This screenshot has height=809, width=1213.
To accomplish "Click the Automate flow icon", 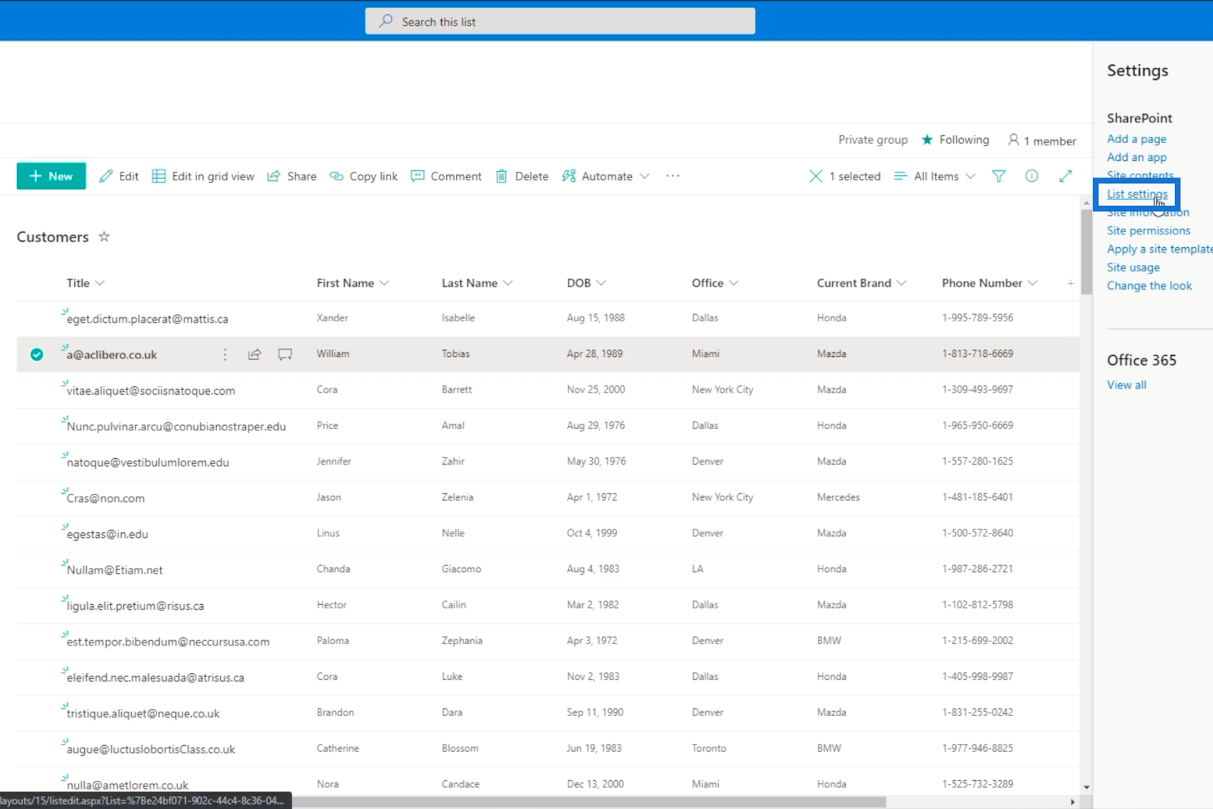I will pyautogui.click(x=569, y=176).
